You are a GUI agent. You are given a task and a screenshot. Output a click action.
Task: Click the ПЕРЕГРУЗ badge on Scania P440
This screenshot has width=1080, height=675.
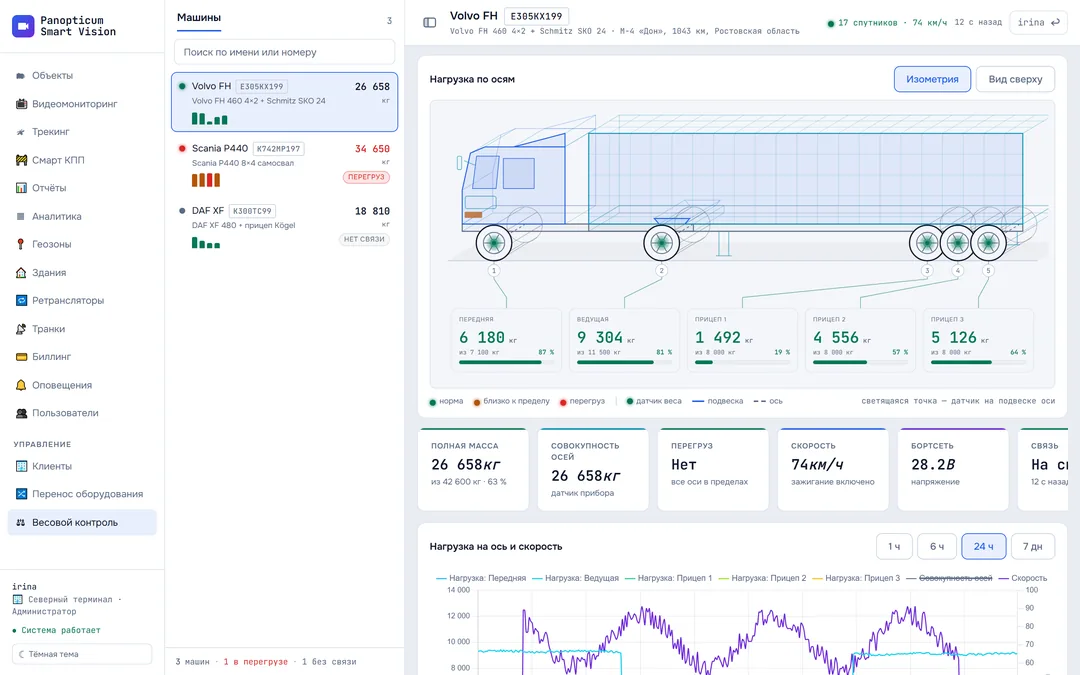(x=366, y=177)
